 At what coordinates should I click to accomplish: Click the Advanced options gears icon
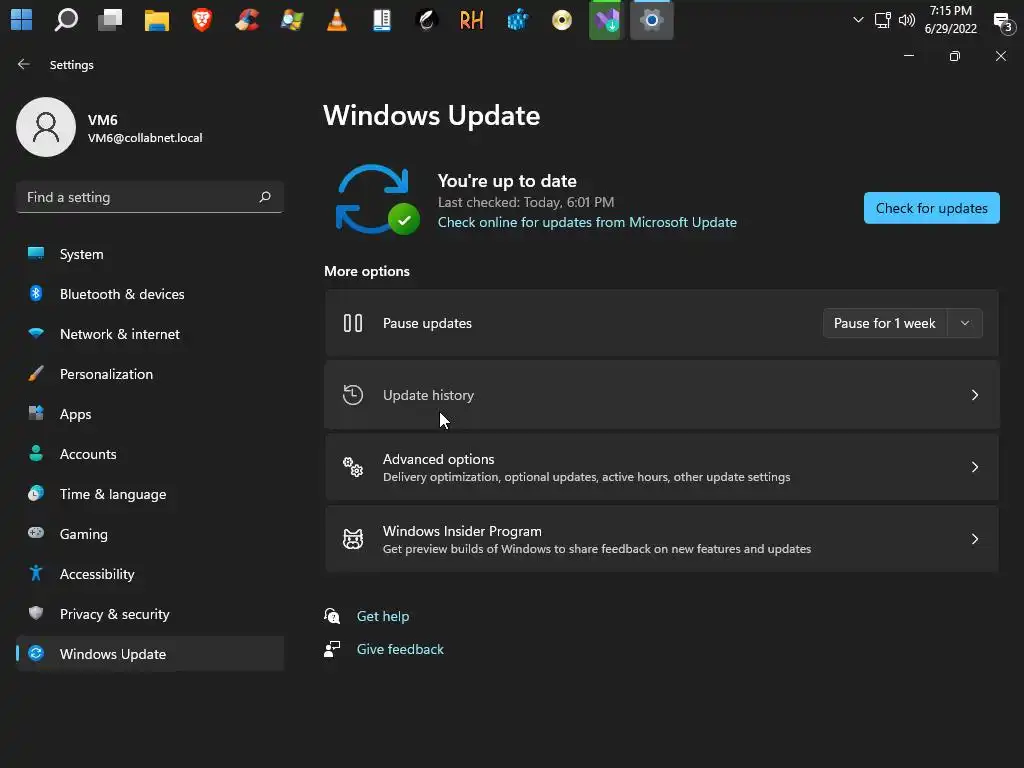click(x=353, y=467)
